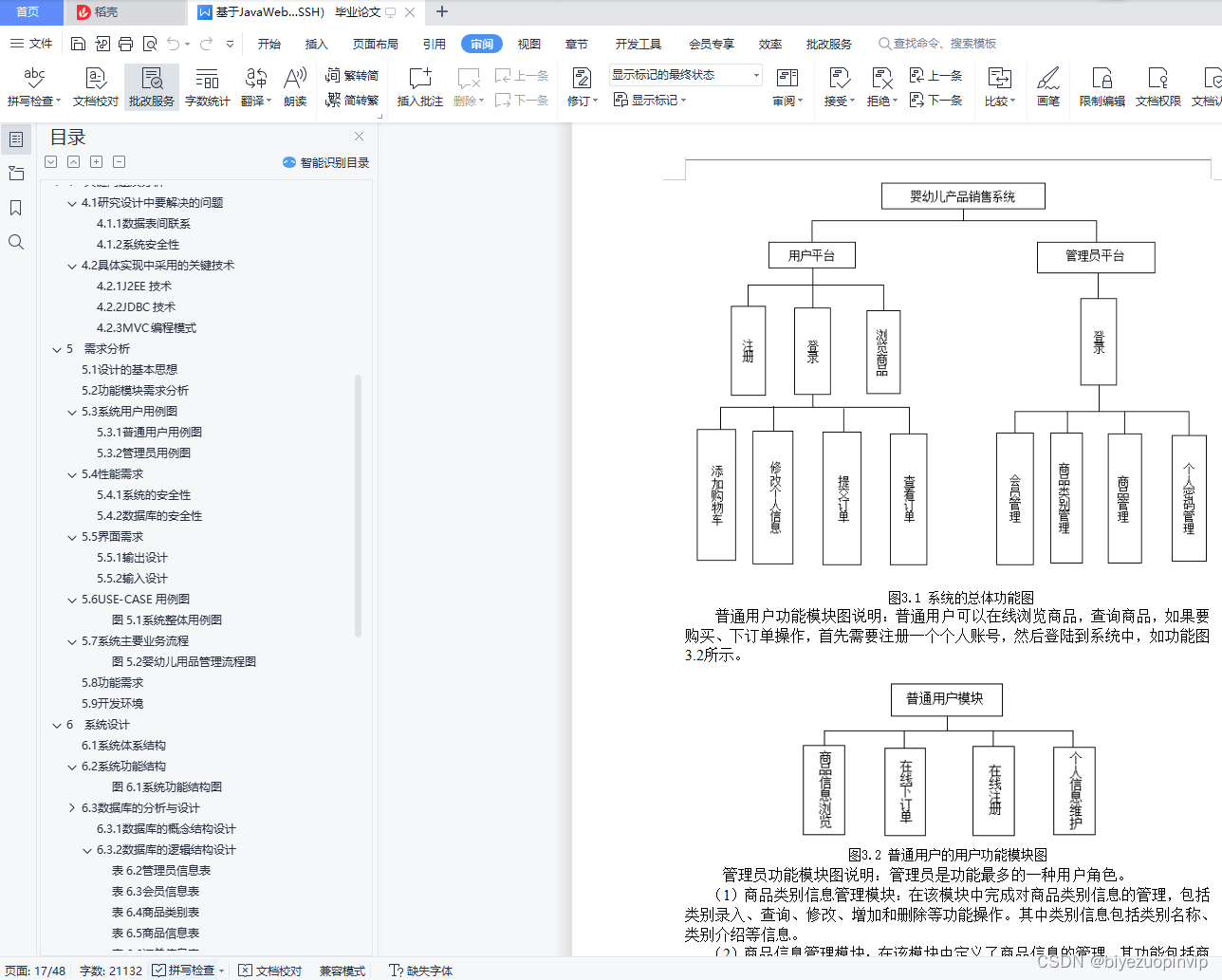Convert text with 简转繁

[x=352, y=100]
